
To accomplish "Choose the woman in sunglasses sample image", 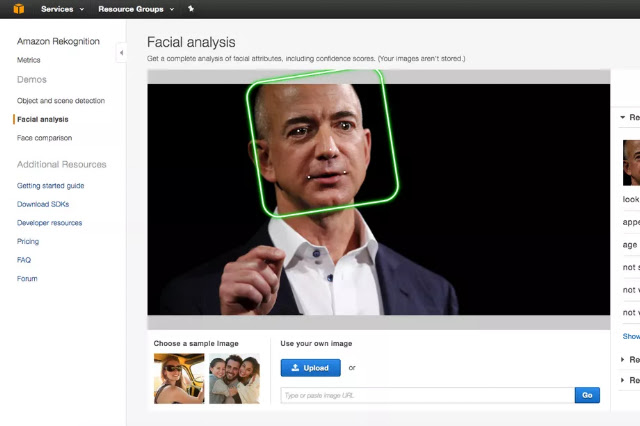I will [x=179, y=378].
